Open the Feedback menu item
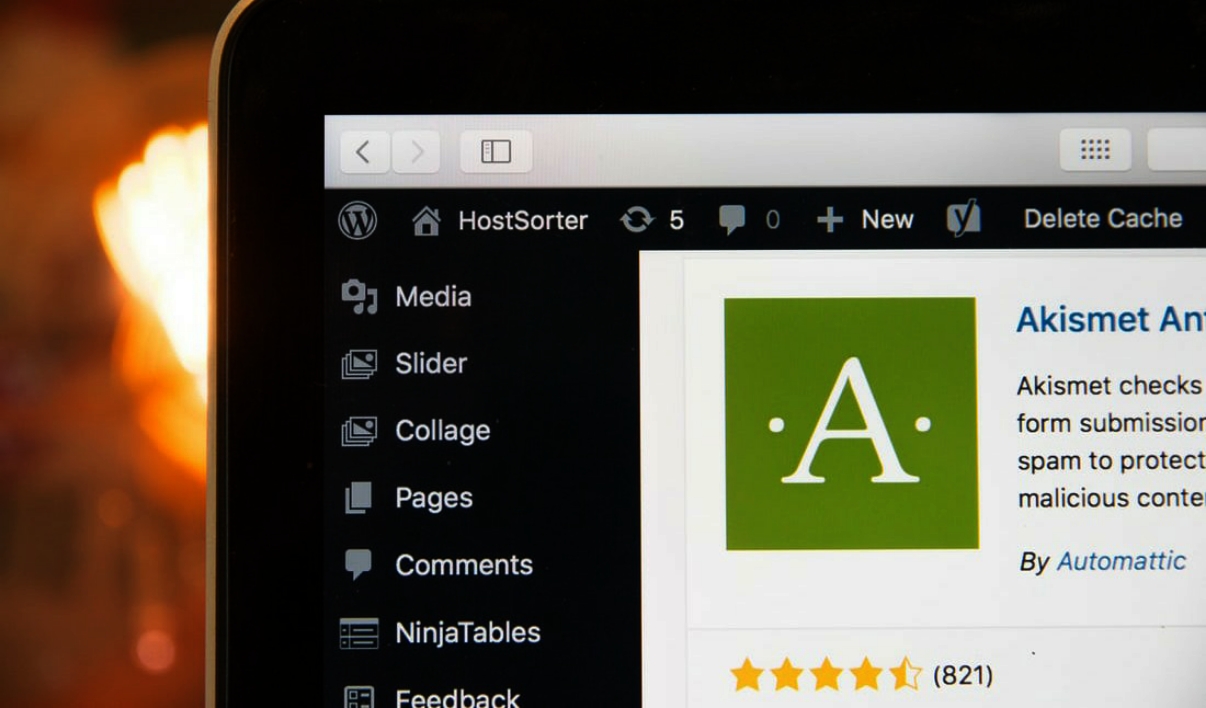Viewport: 1206px width, 708px height. [458, 697]
